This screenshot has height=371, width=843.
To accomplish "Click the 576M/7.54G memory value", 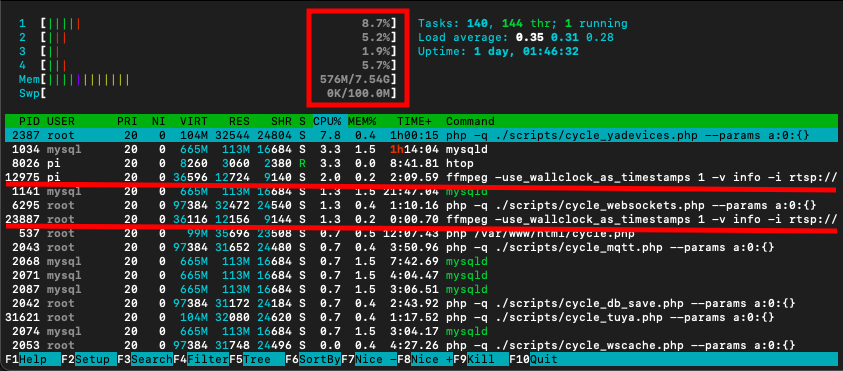I will coord(355,80).
